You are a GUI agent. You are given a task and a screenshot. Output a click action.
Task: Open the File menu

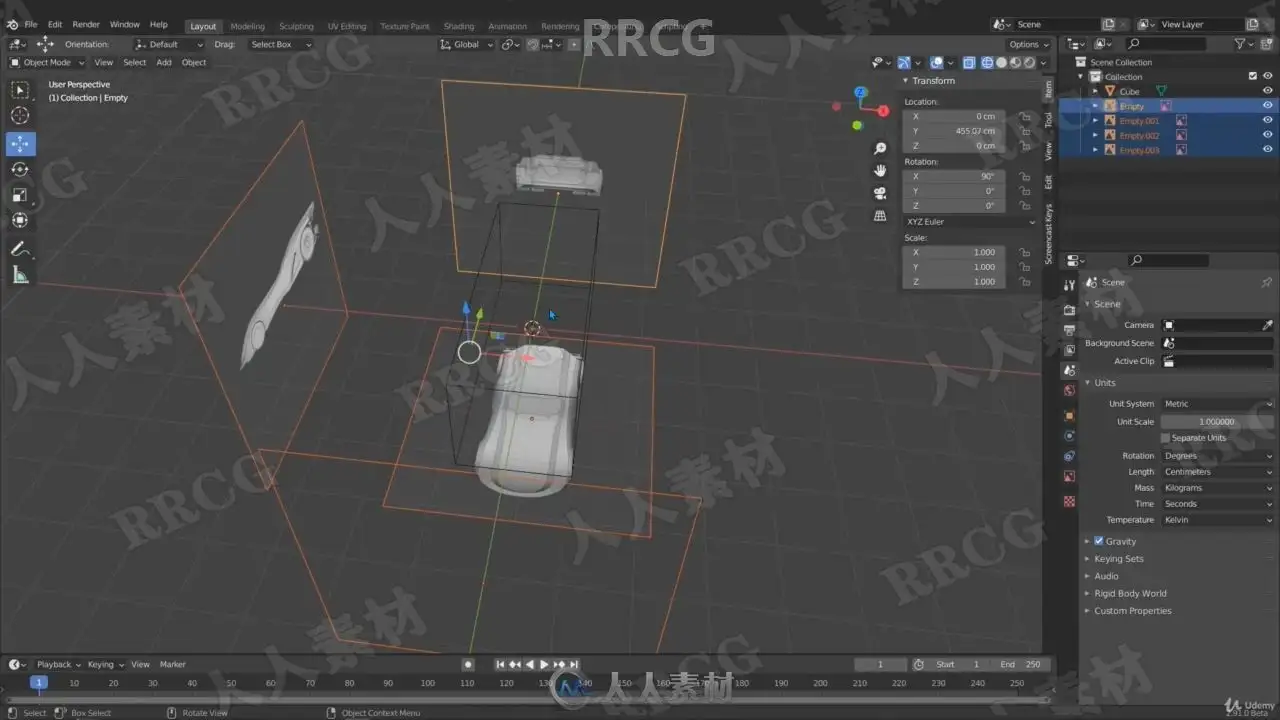(x=30, y=24)
